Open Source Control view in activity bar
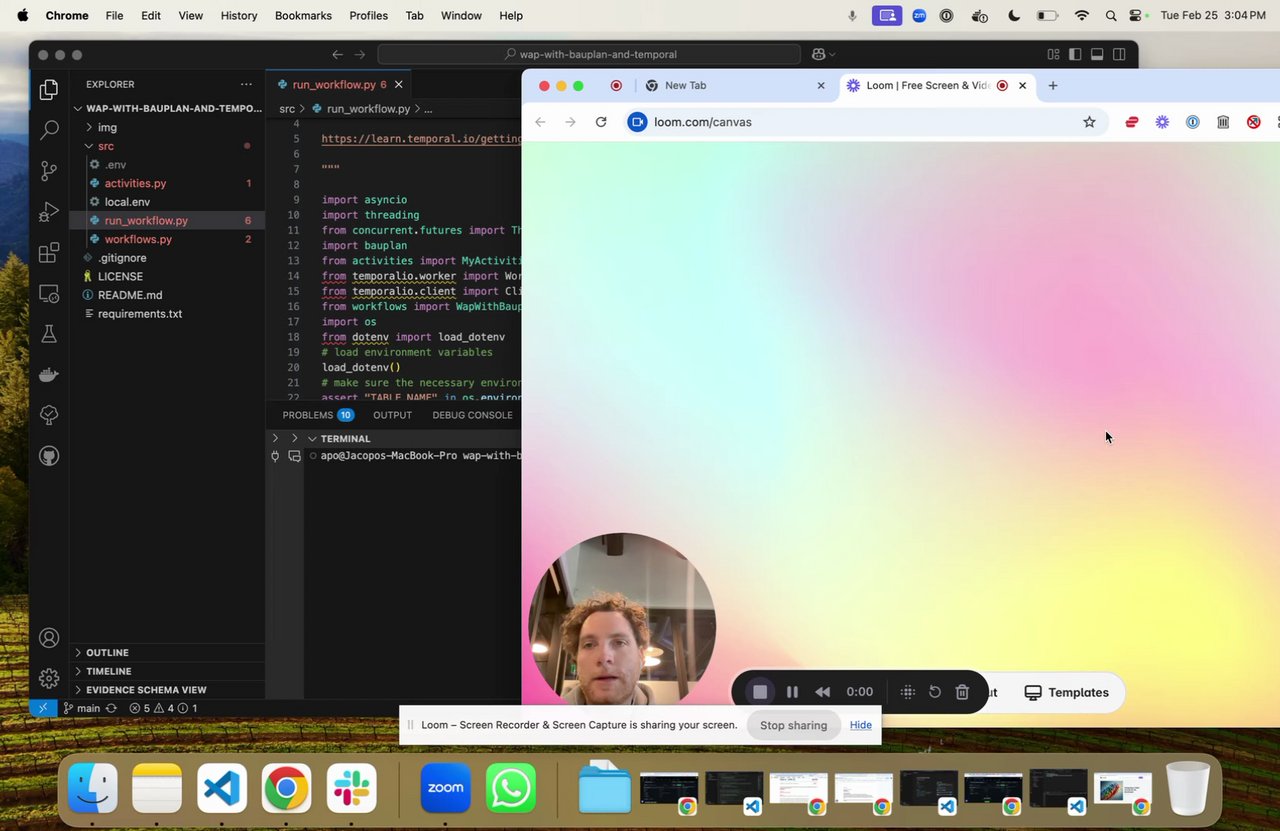The height and width of the screenshot is (831, 1280). coord(48,171)
